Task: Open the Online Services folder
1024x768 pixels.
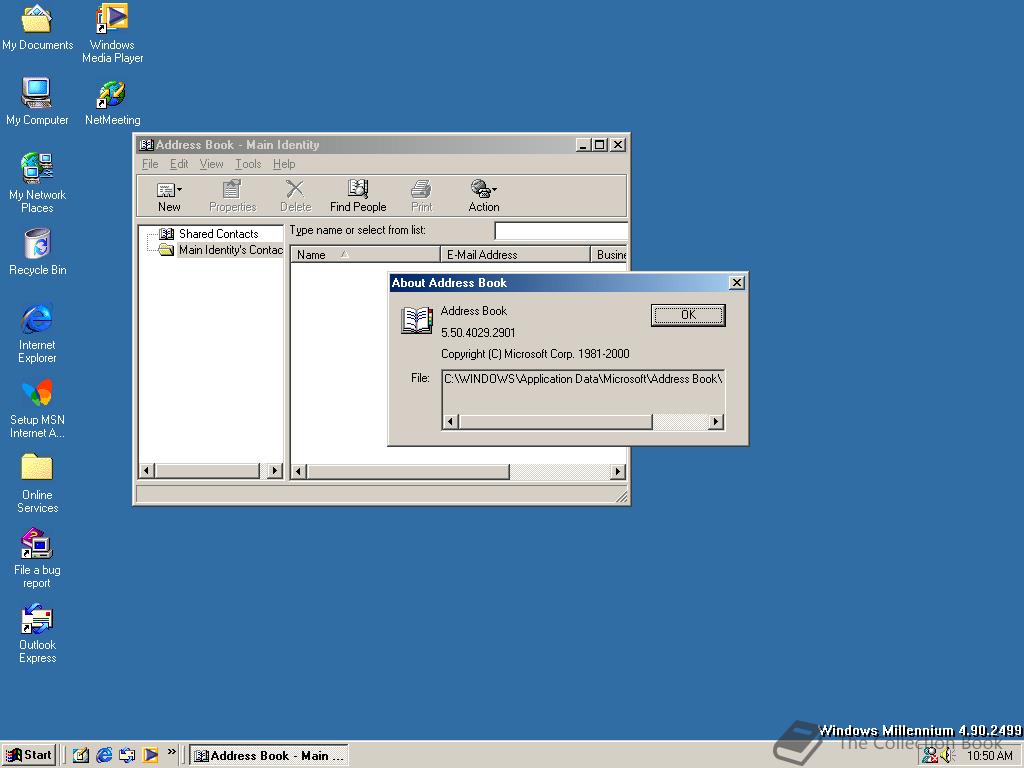Action: point(37,483)
